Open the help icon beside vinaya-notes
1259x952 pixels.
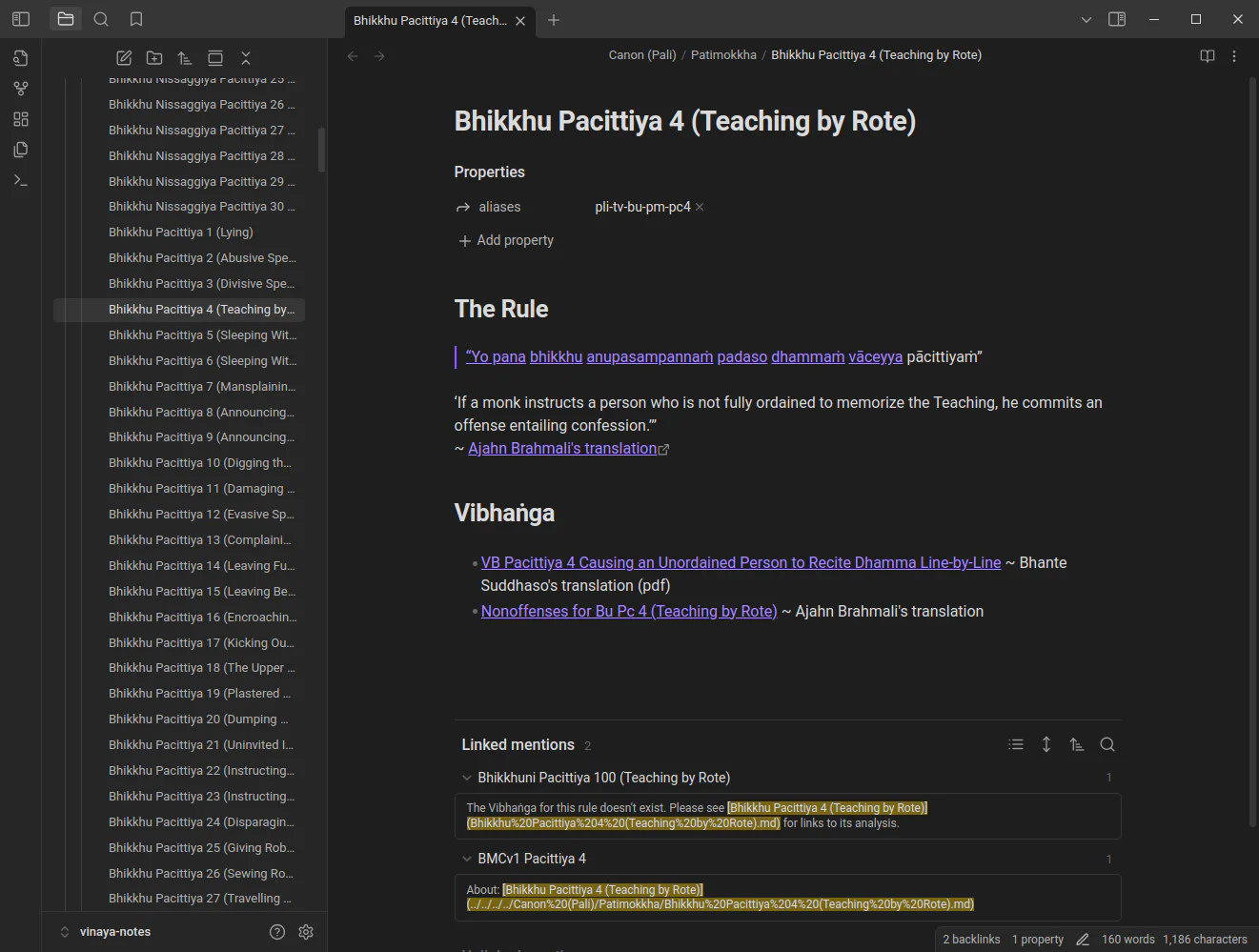point(277,932)
